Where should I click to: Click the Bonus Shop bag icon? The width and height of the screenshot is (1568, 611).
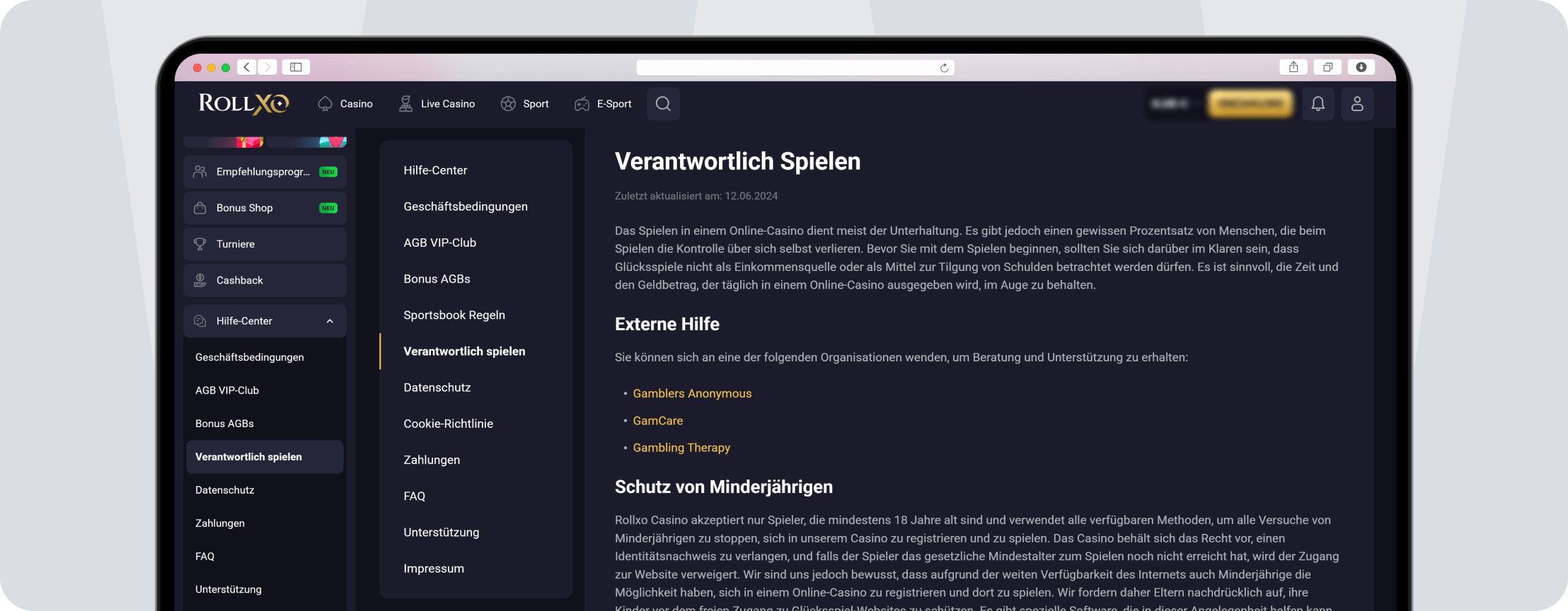point(200,208)
